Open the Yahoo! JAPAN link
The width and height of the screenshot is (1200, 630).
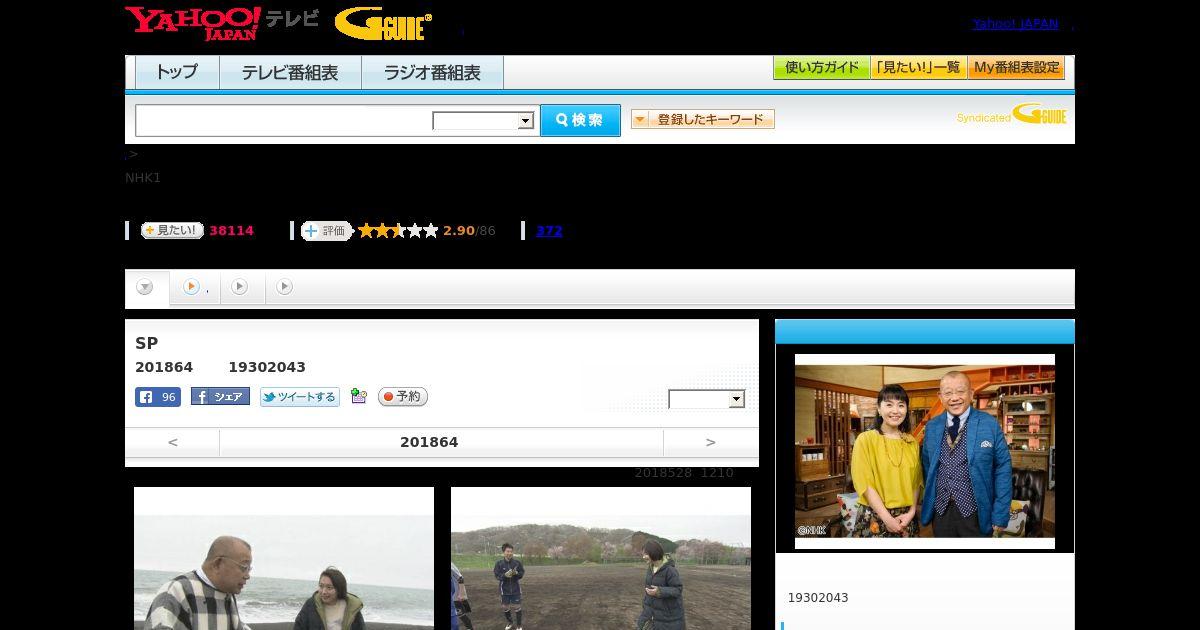click(1015, 24)
